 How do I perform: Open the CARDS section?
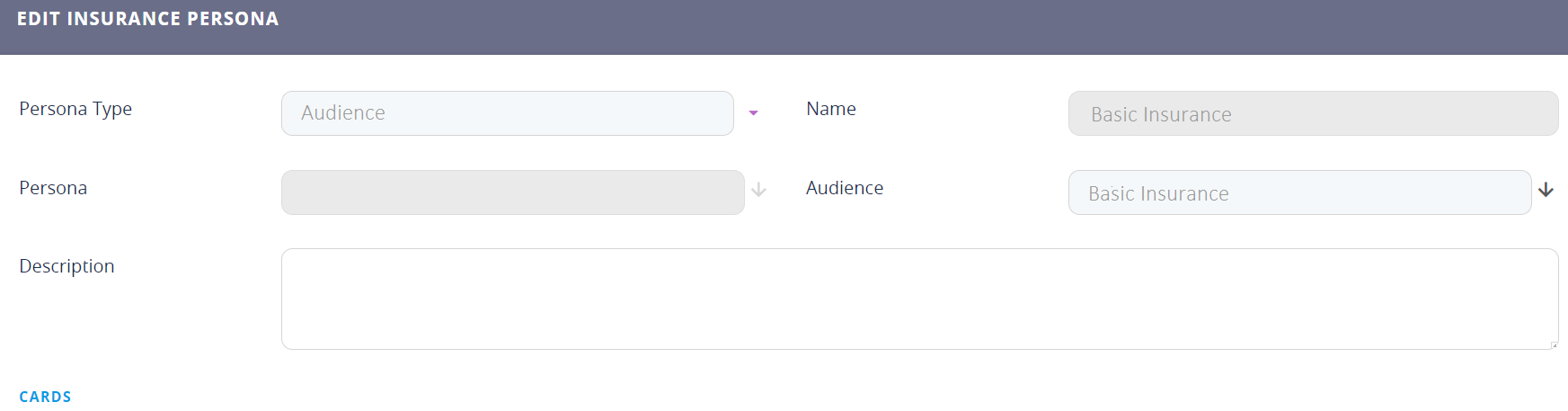point(45,397)
